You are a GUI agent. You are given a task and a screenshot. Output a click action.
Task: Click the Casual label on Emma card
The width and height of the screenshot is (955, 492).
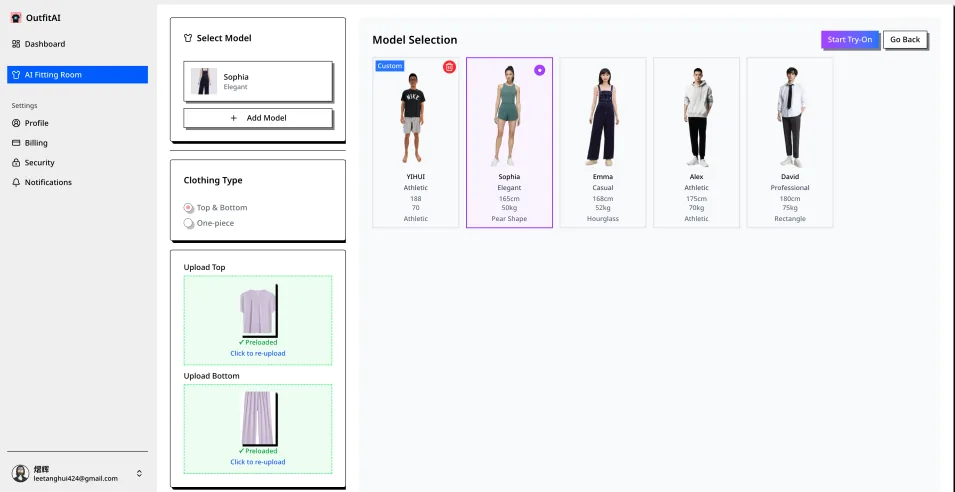tap(603, 188)
